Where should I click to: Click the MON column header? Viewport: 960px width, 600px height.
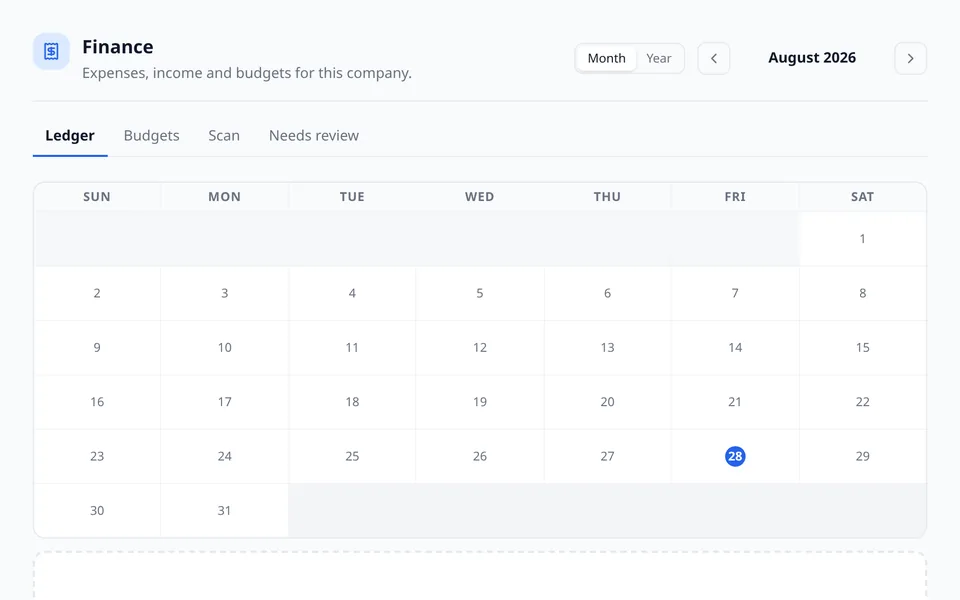pos(225,197)
